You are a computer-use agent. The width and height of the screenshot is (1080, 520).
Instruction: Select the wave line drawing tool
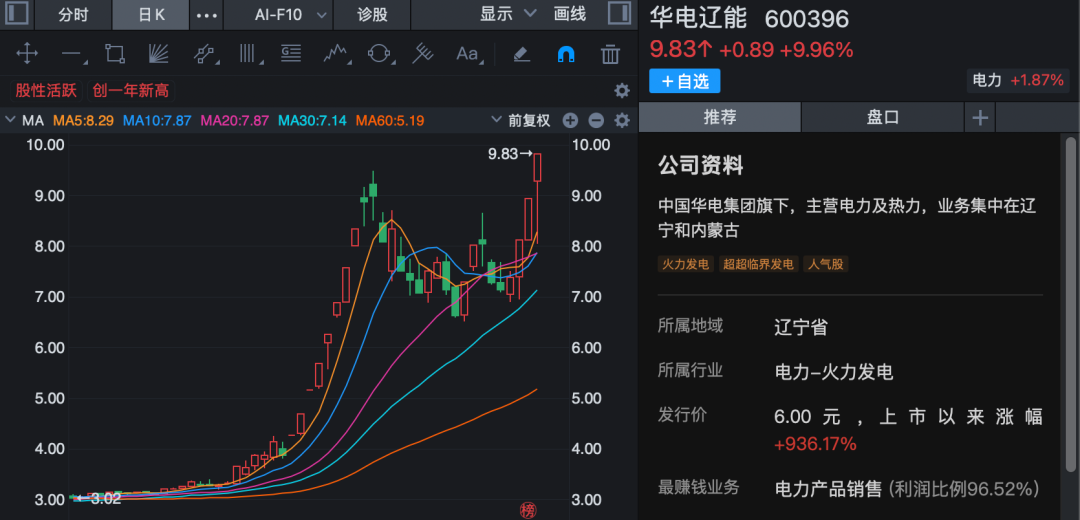tap(335, 54)
